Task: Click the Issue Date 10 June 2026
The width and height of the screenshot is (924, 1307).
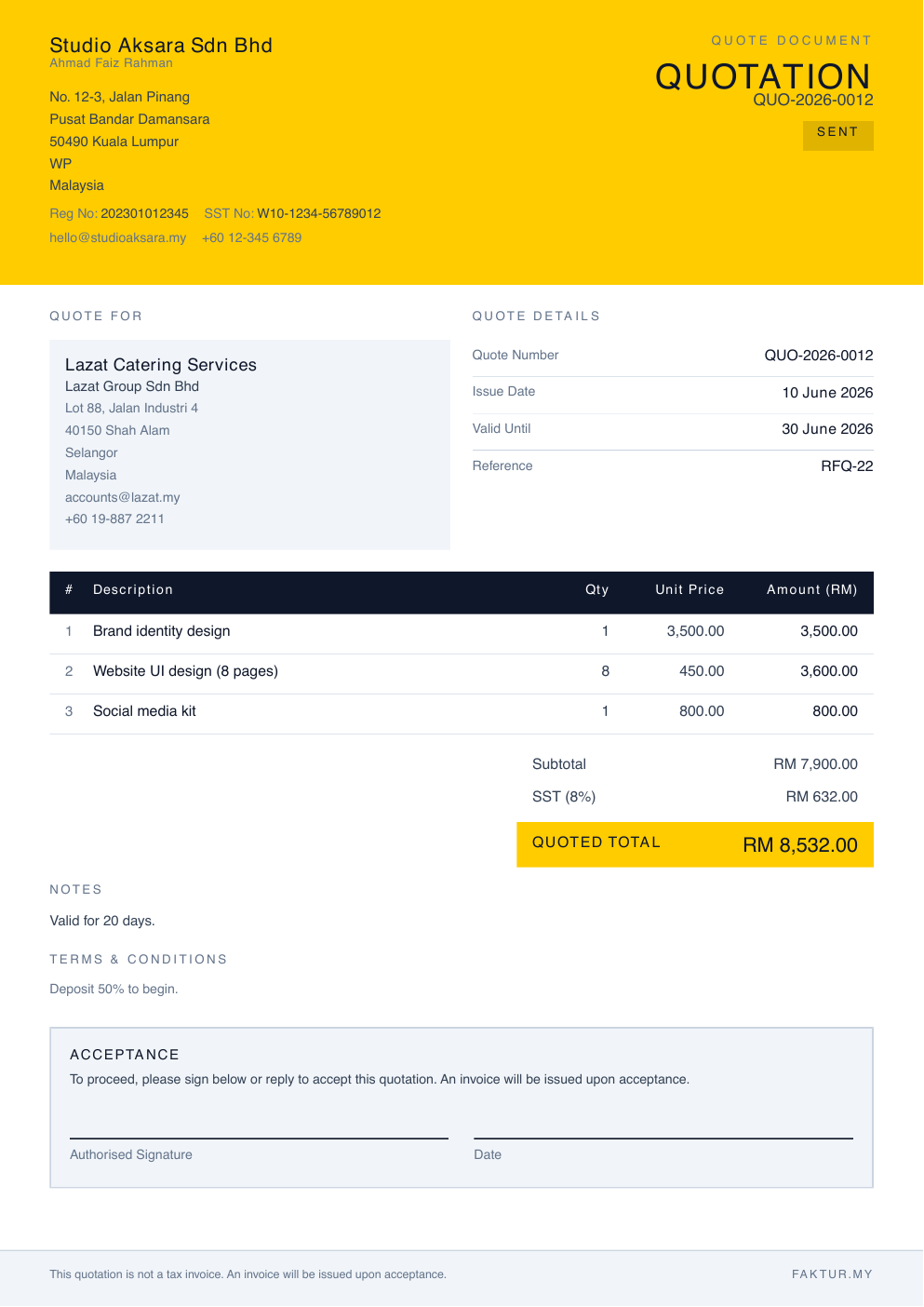Action: (x=827, y=392)
